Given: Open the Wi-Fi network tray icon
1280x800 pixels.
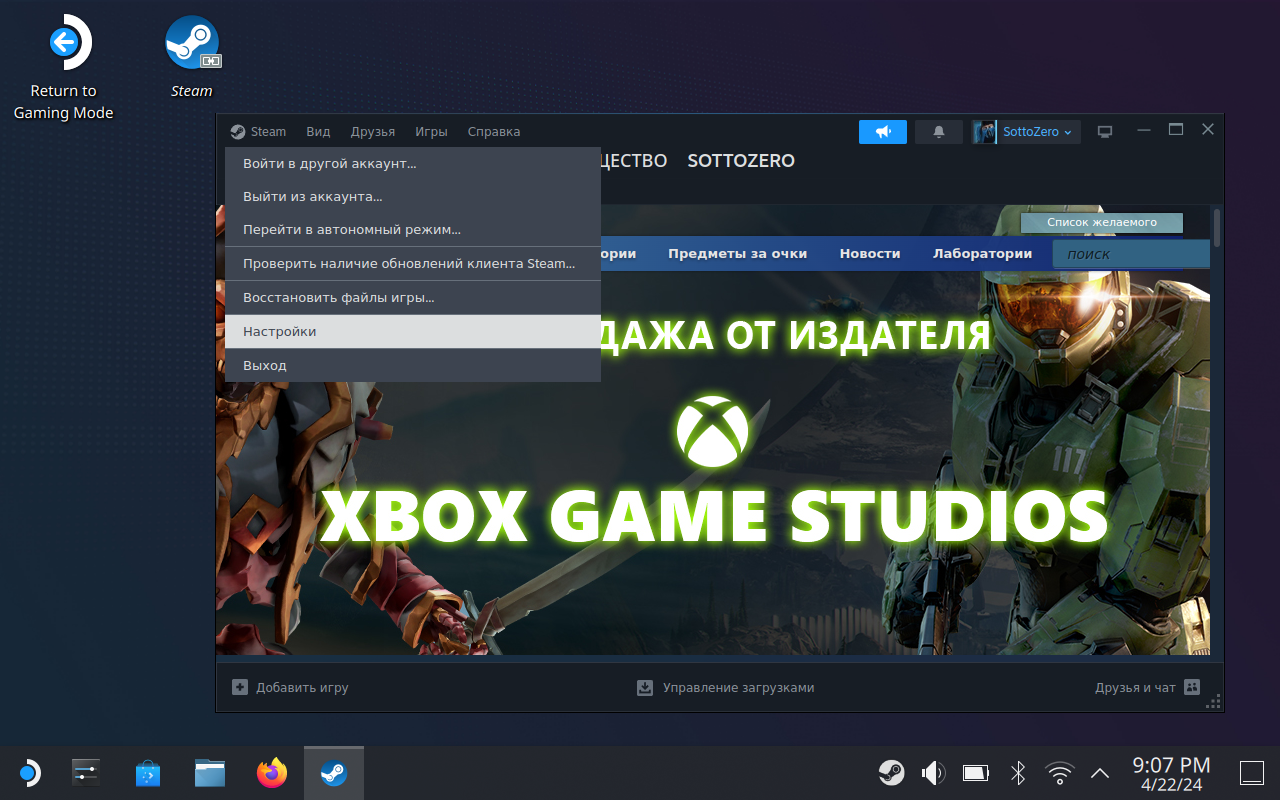Looking at the screenshot, I should pos(1059,773).
